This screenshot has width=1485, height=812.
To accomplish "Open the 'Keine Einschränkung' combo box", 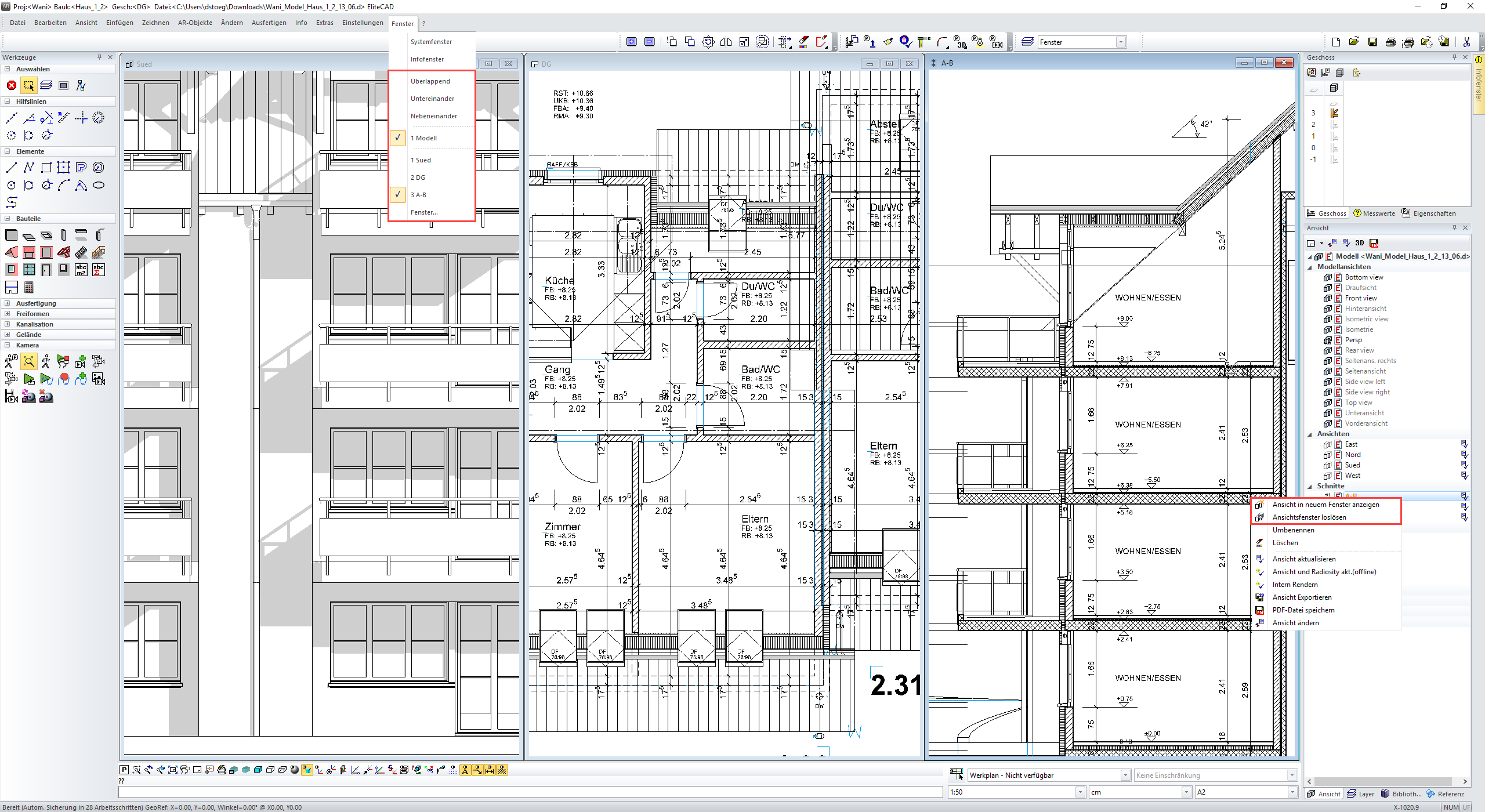I will pos(1215,775).
